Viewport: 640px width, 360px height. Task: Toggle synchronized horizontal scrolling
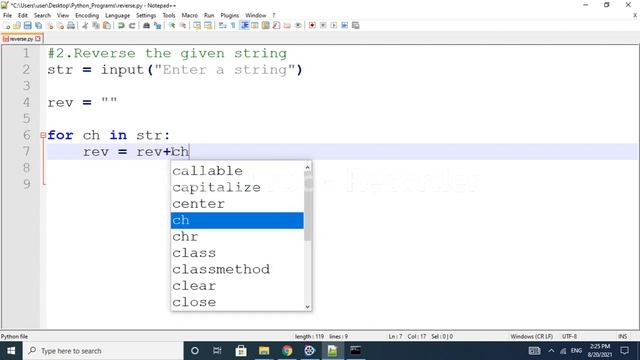(x=208, y=25)
